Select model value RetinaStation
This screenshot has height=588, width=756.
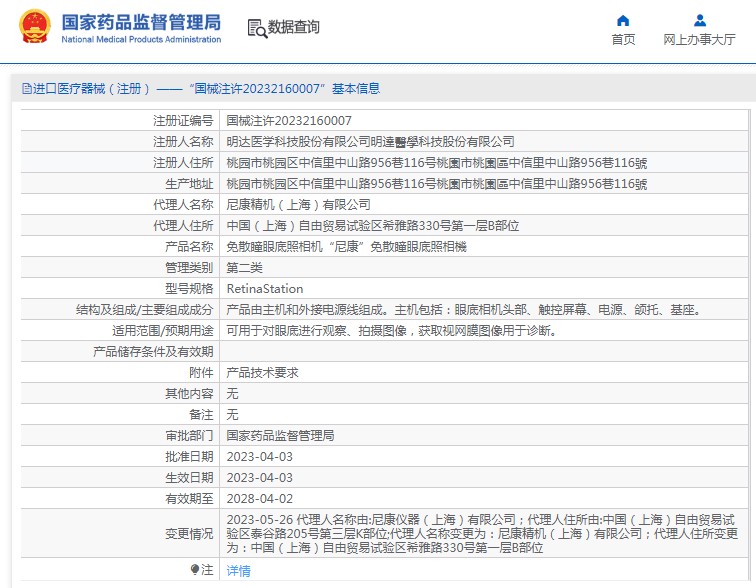[265, 289]
